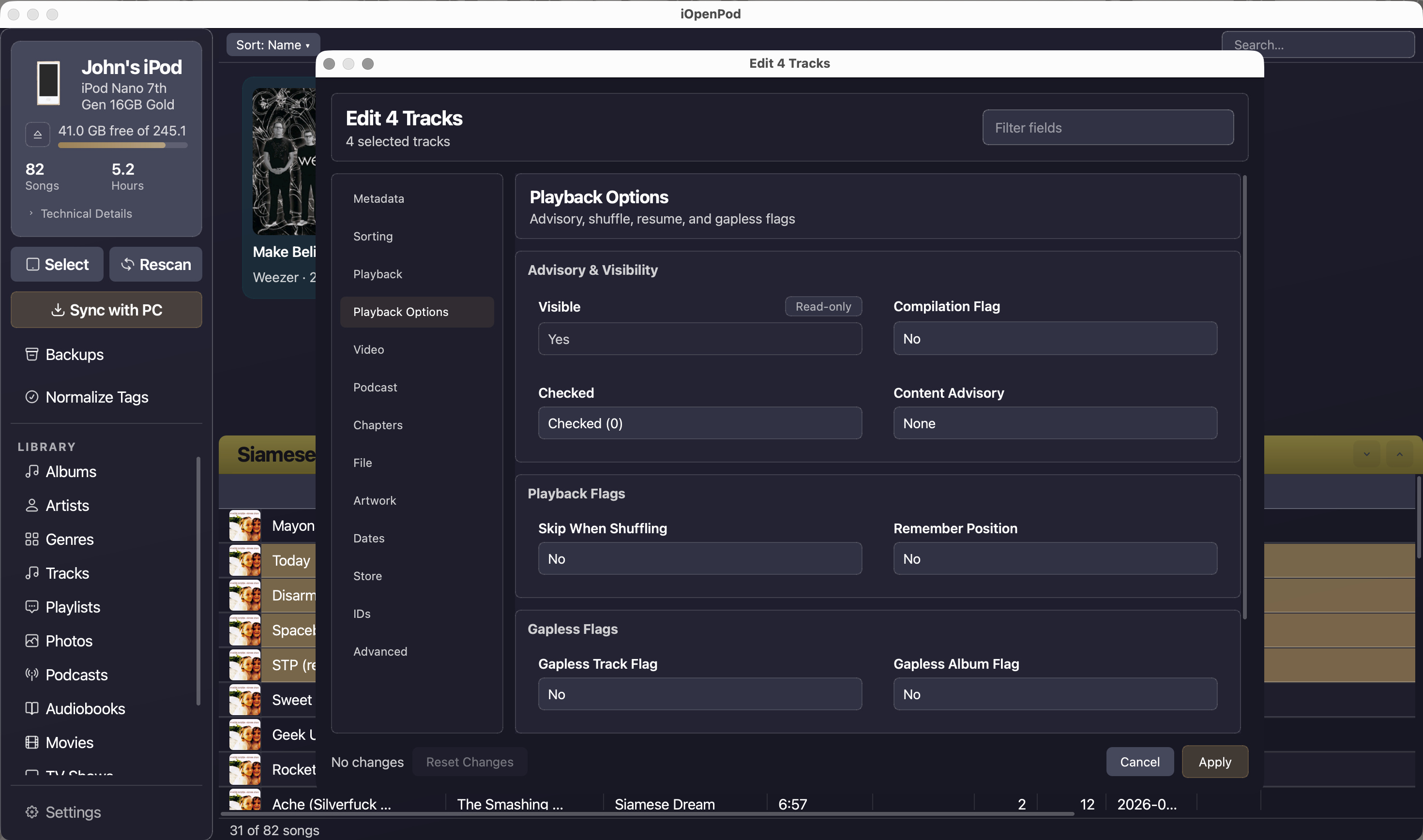Switch to the Video section

click(x=417, y=349)
